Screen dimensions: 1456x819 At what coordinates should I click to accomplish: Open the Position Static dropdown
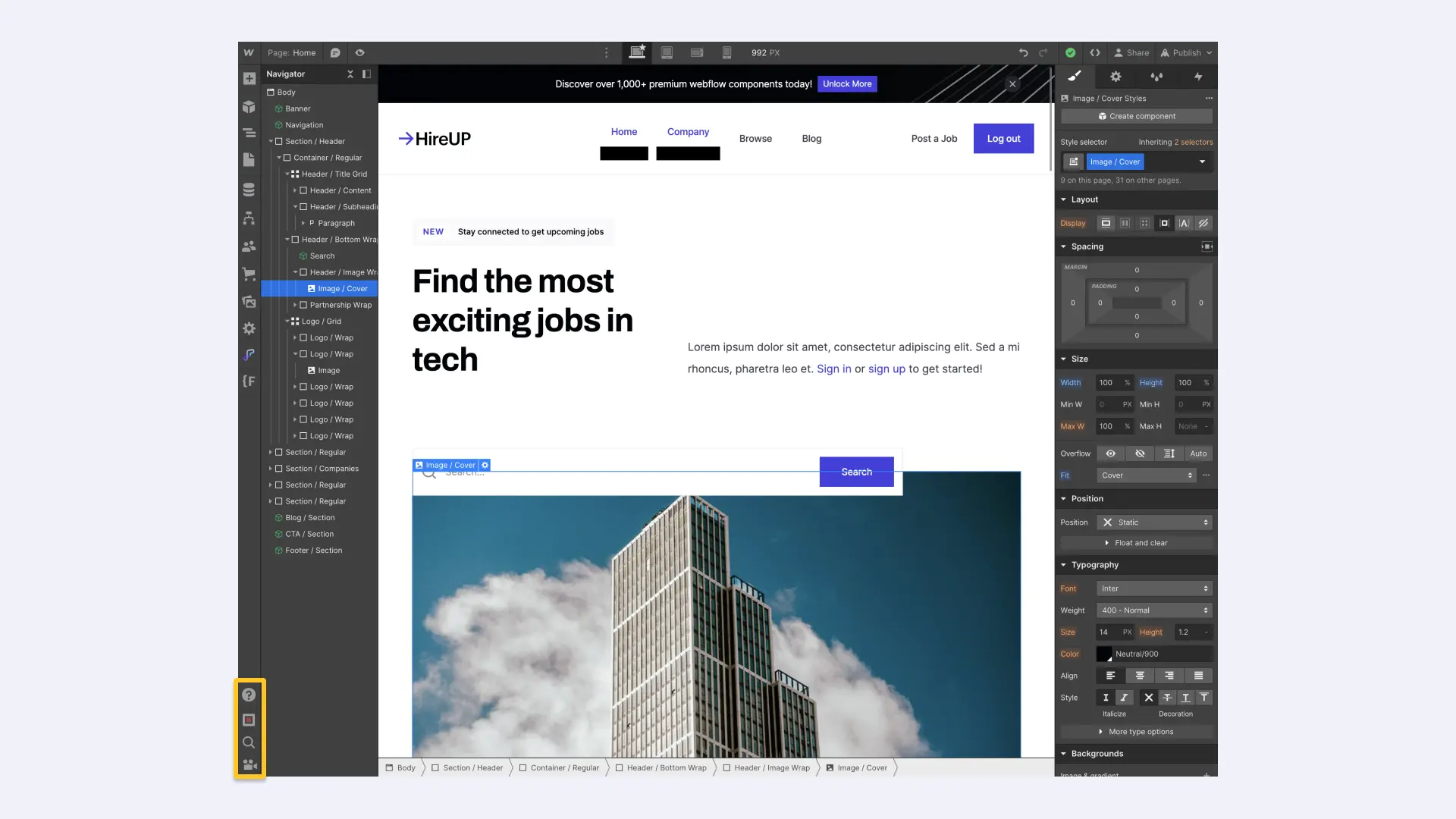(1155, 522)
